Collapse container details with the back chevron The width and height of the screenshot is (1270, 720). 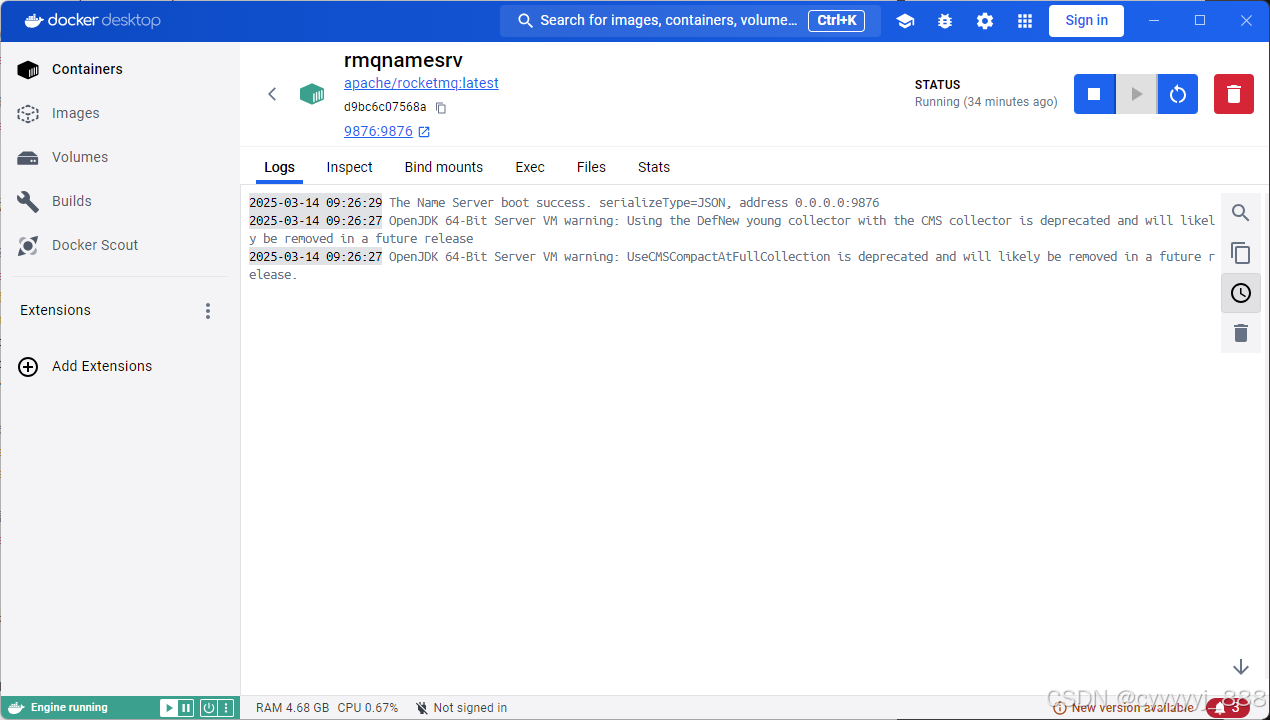271,93
